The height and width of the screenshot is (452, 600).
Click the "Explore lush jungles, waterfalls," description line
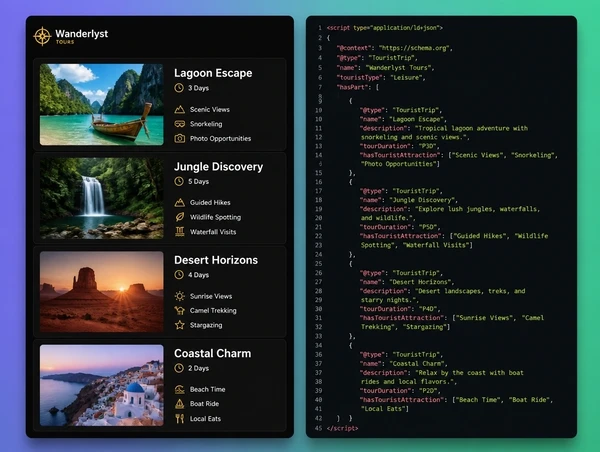pos(450,209)
